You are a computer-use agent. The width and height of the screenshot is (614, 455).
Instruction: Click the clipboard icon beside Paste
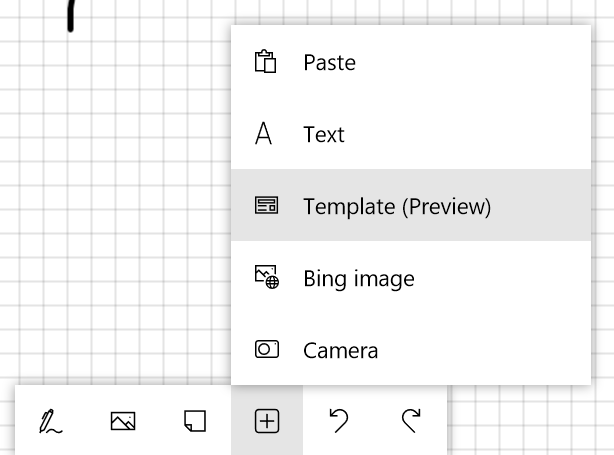pyautogui.click(x=265, y=62)
